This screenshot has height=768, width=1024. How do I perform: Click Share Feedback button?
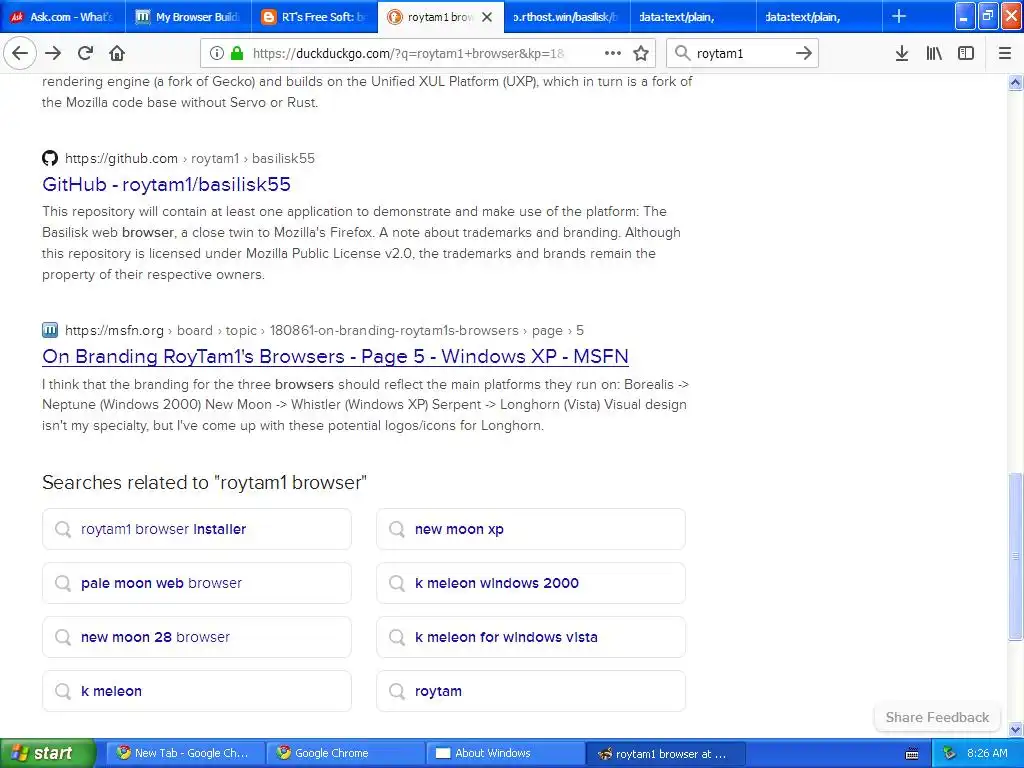pyautogui.click(x=937, y=717)
